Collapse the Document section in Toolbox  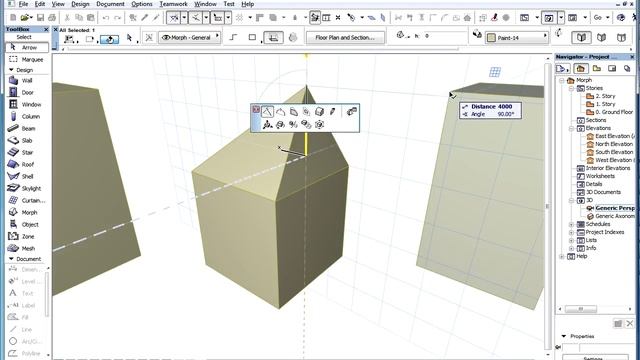pos(11,259)
